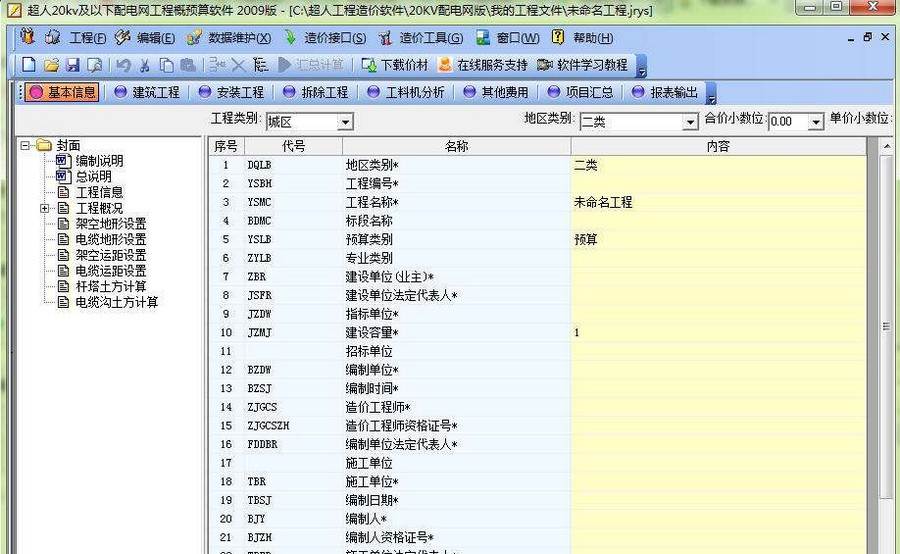The image size is (900, 554).
Task: Click the 工程编号 content cell
Action: (719, 184)
